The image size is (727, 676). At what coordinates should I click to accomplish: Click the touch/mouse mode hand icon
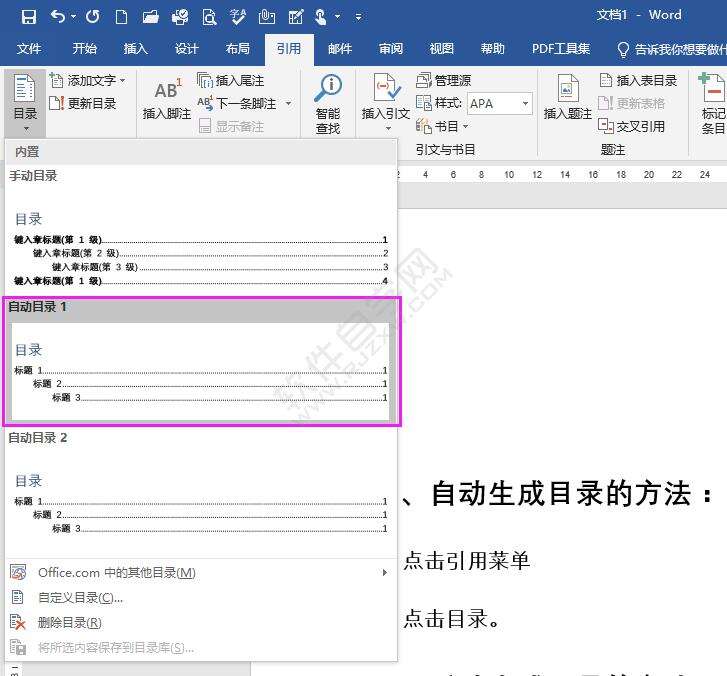click(x=321, y=17)
